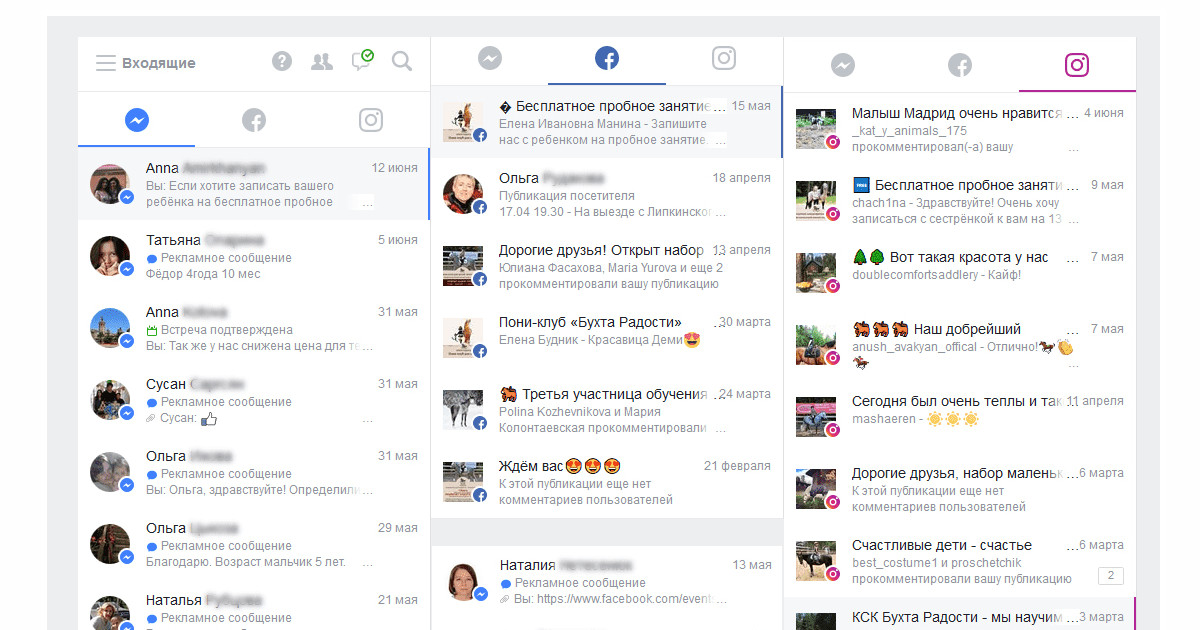Click Ольга's avatar in the Facebook list
This screenshot has height=630, width=1200.
[463, 194]
